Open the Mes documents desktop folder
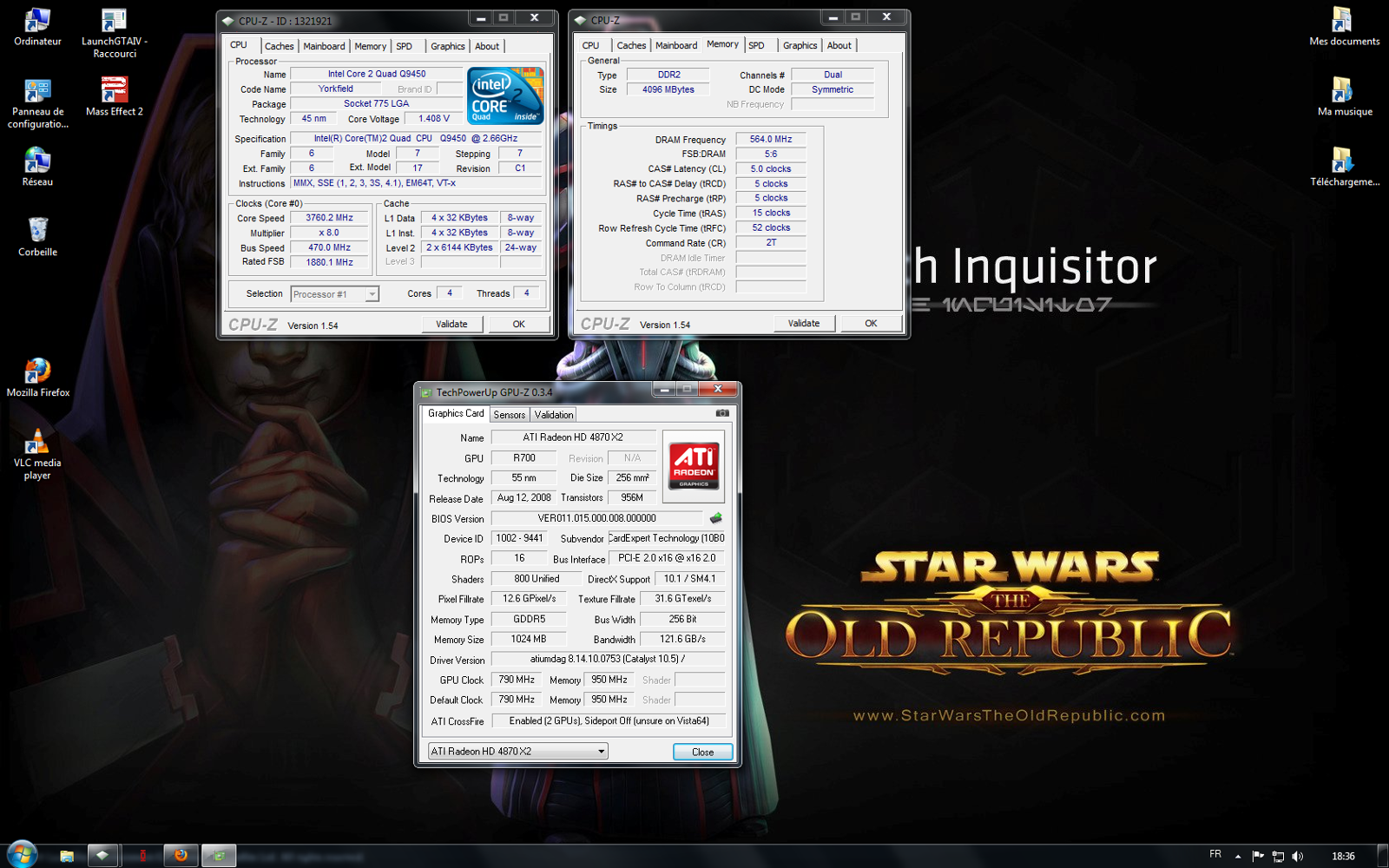Screen dimensions: 1389x868 [x=1344, y=27]
